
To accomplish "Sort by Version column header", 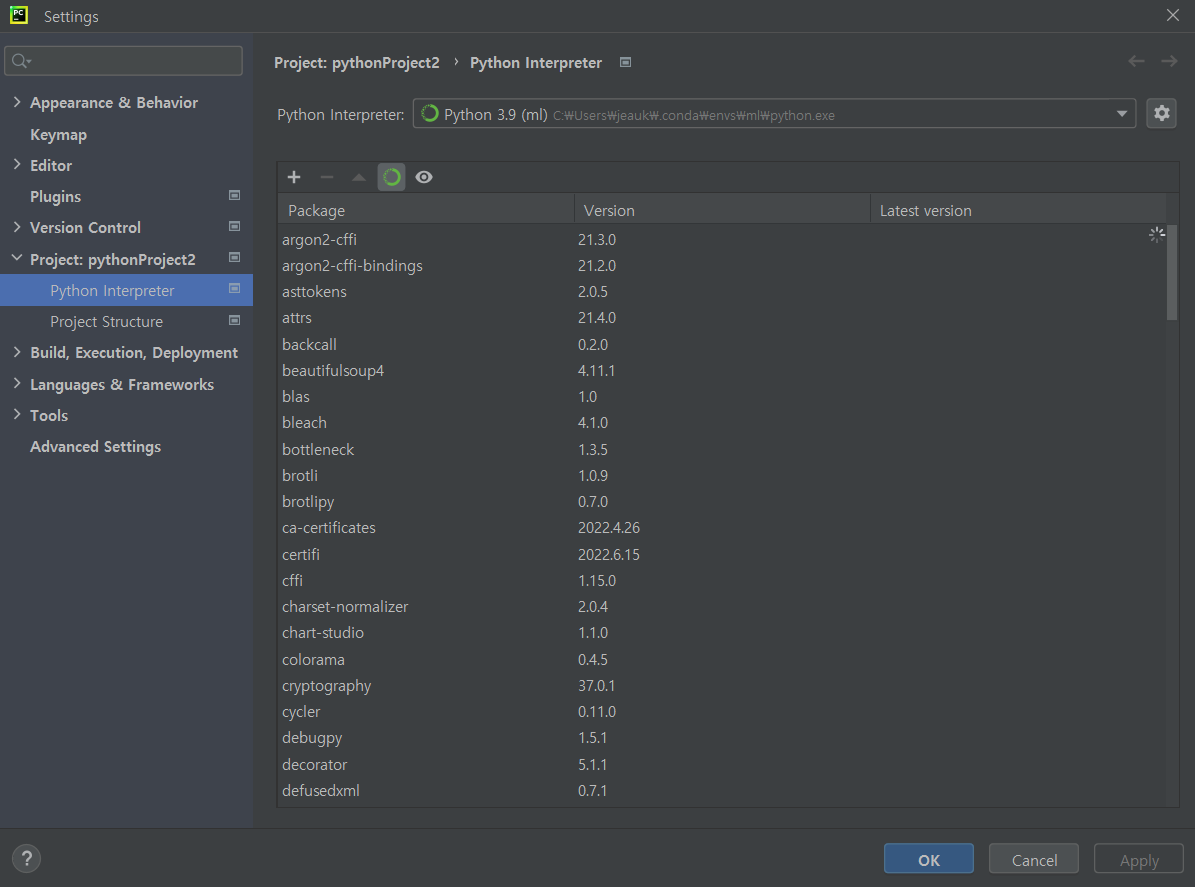I will [x=722, y=210].
